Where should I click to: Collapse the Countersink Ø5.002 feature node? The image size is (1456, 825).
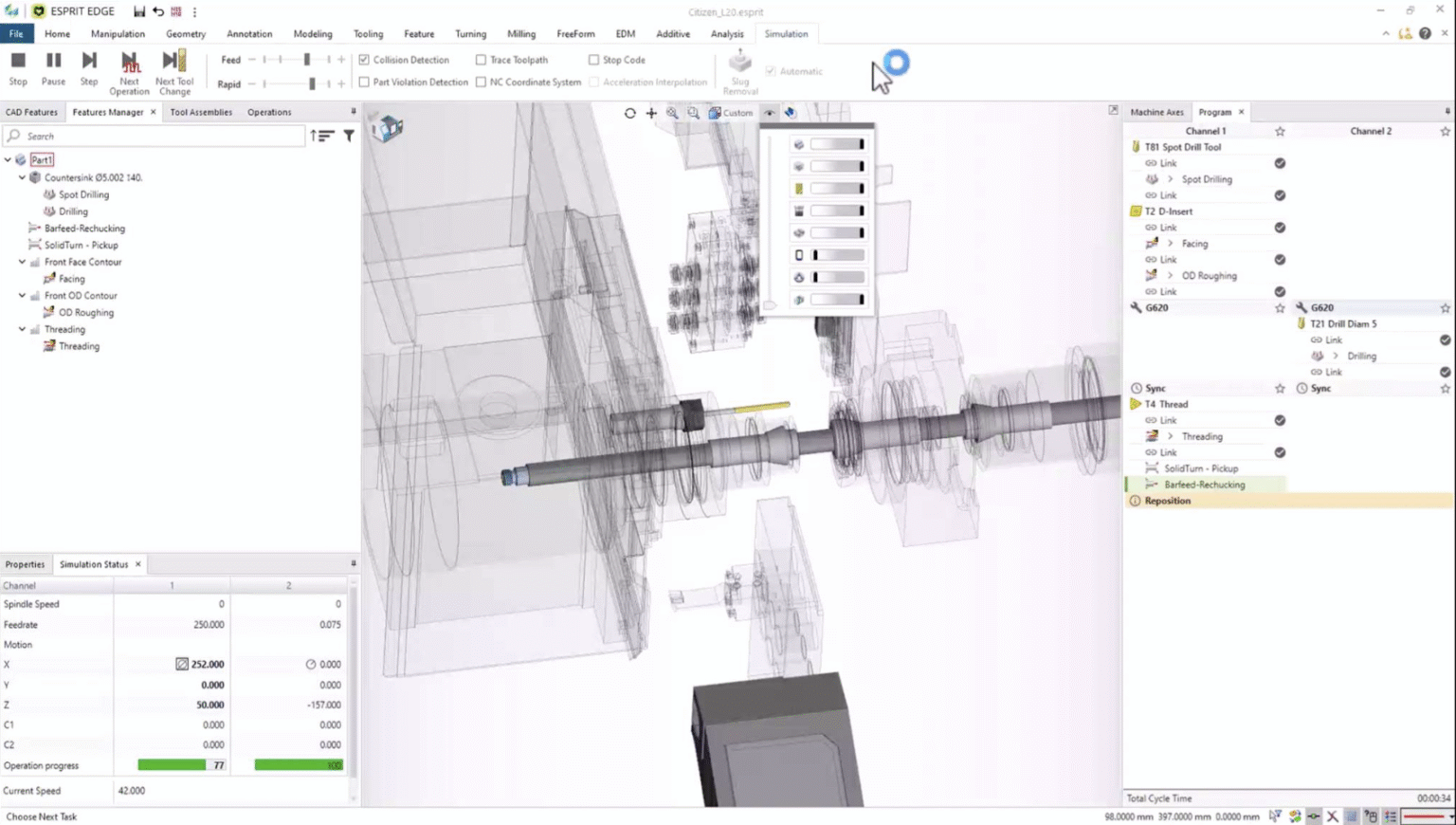click(x=21, y=177)
